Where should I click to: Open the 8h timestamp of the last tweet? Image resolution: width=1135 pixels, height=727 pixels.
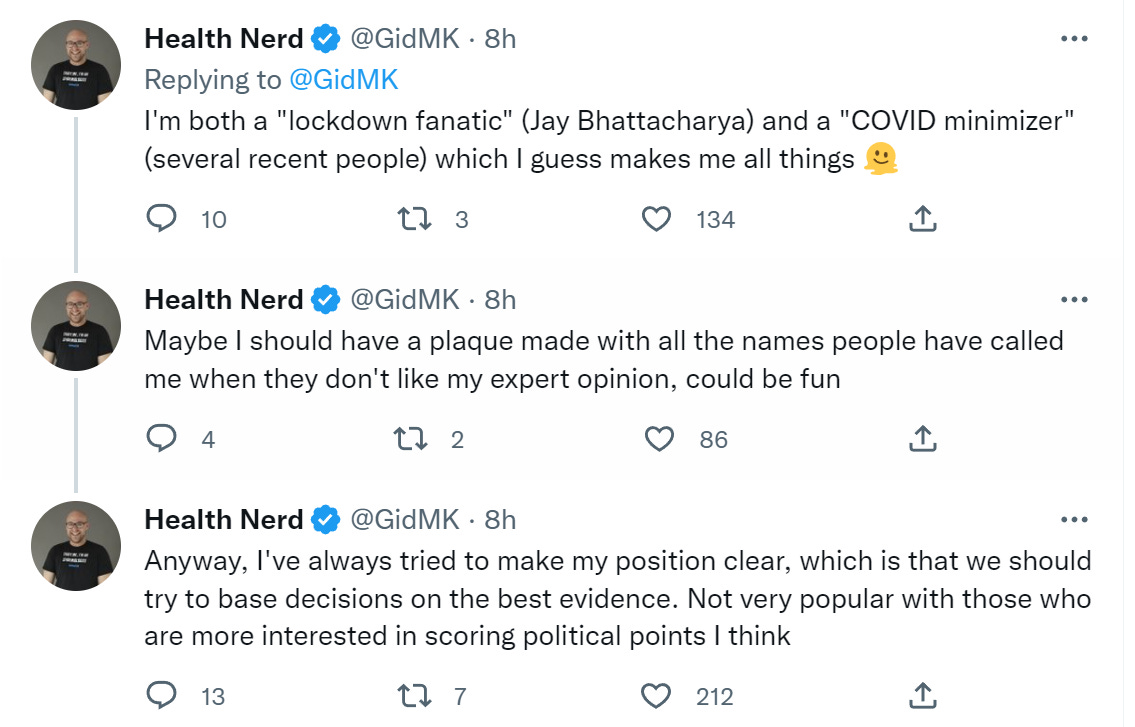click(x=500, y=520)
